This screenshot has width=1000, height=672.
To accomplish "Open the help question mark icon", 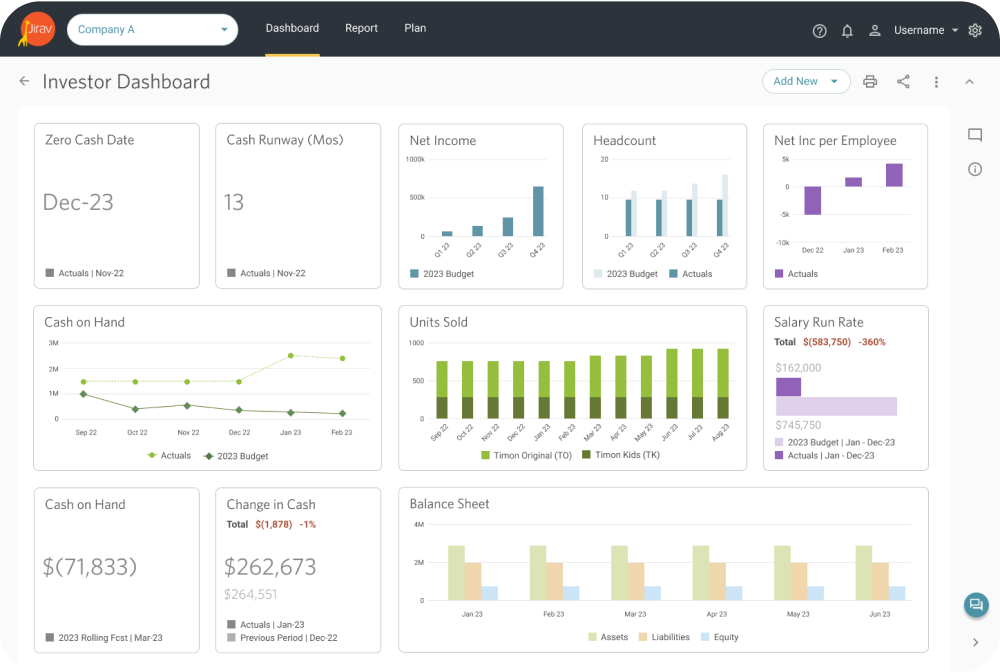I will [820, 31].
